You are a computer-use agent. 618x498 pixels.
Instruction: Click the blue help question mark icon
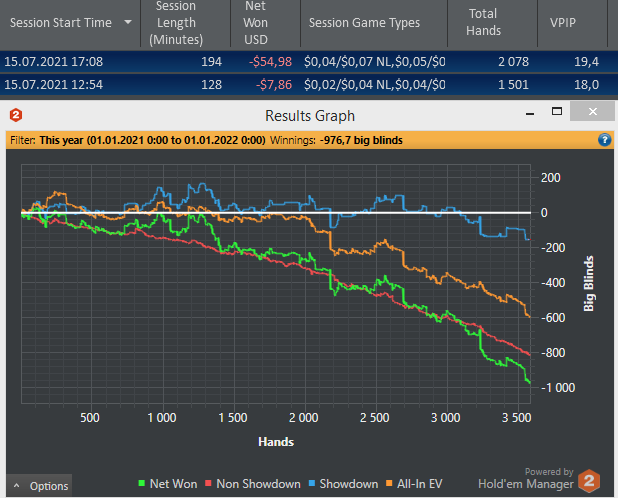coord(604,140)
